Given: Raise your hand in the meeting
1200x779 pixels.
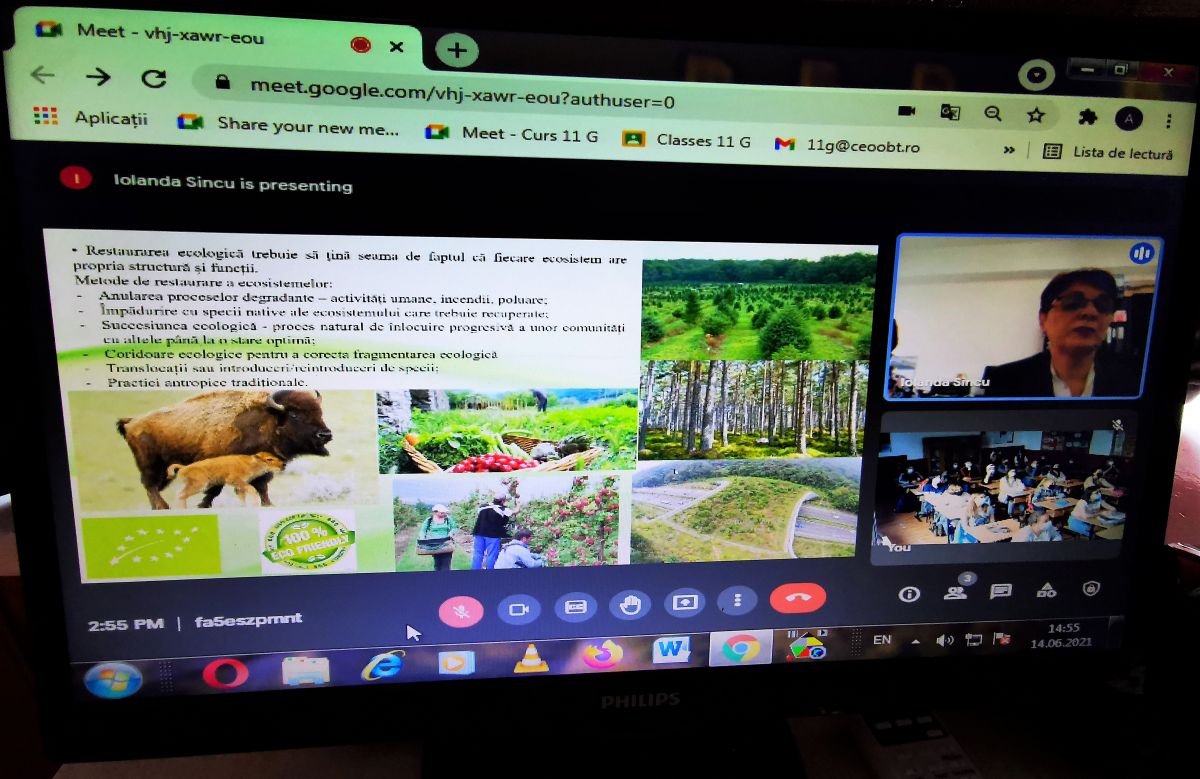Looking at the screenshot, I should (x=632, y=604).
